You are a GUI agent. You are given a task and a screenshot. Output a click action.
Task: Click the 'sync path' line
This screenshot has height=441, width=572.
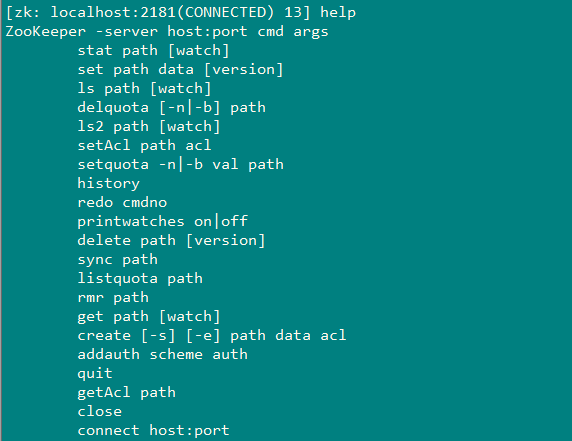click(117, 260)
